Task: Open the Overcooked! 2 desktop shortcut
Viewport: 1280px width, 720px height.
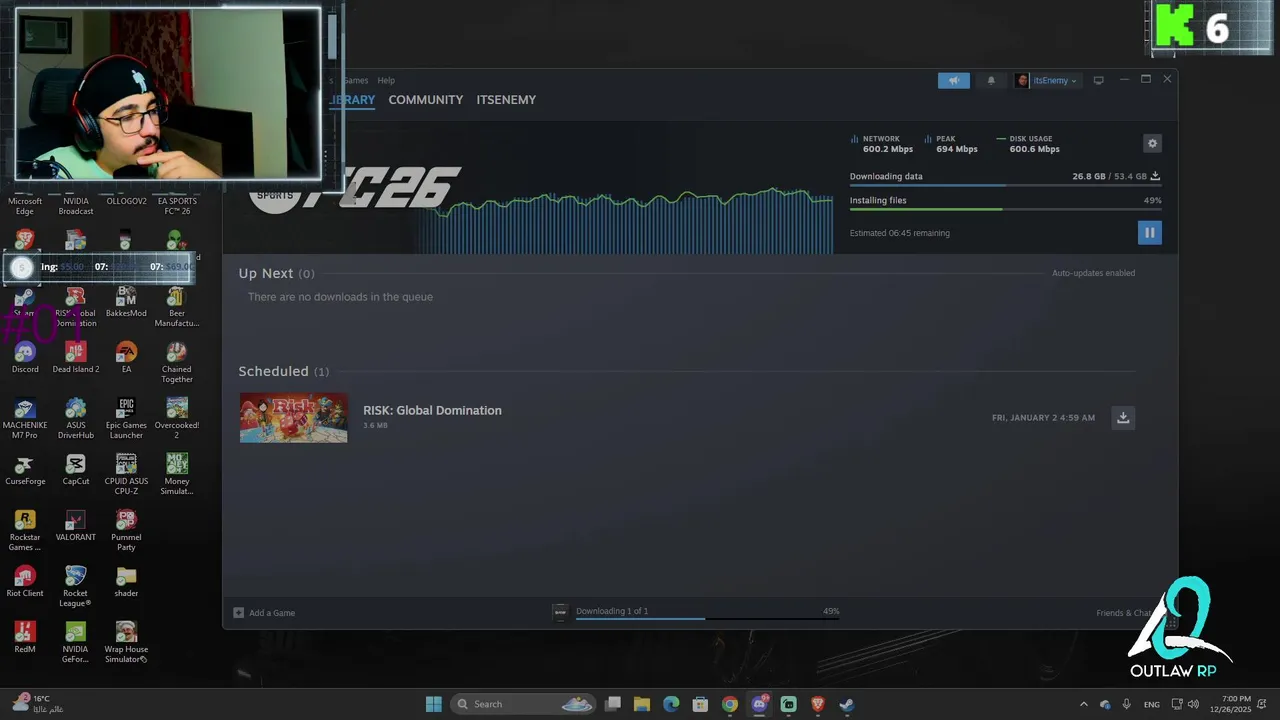Action: (177, 418)
